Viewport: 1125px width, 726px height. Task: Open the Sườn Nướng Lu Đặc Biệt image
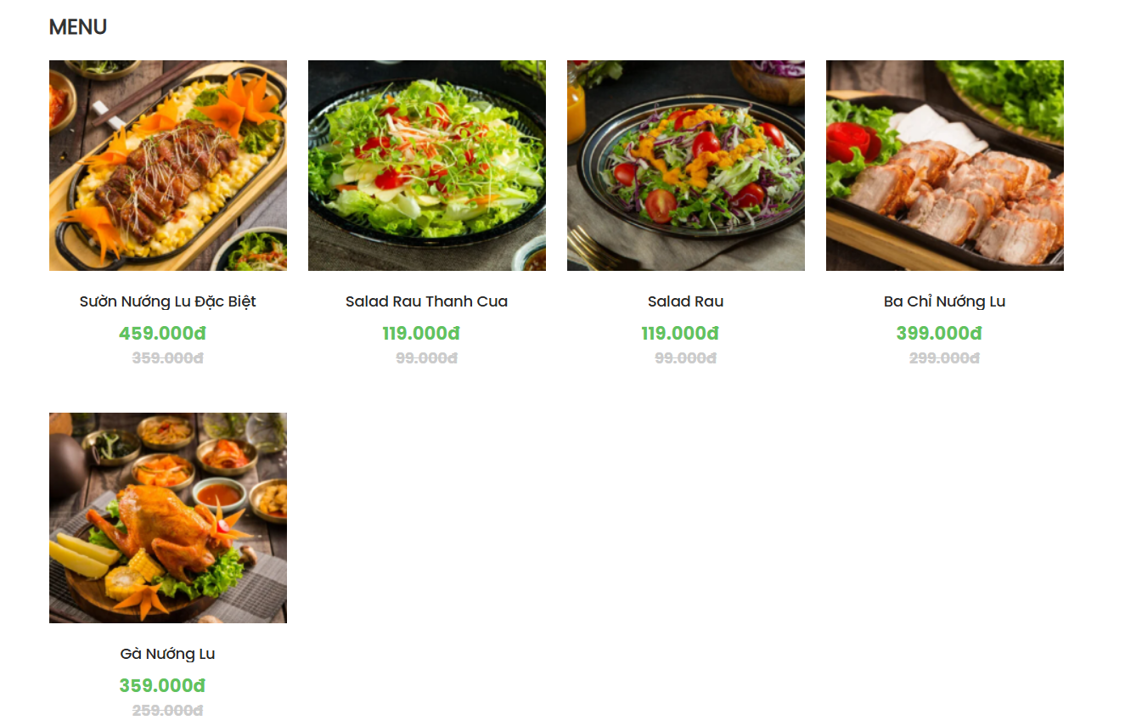pyautogui.click(x=167, y=165)
